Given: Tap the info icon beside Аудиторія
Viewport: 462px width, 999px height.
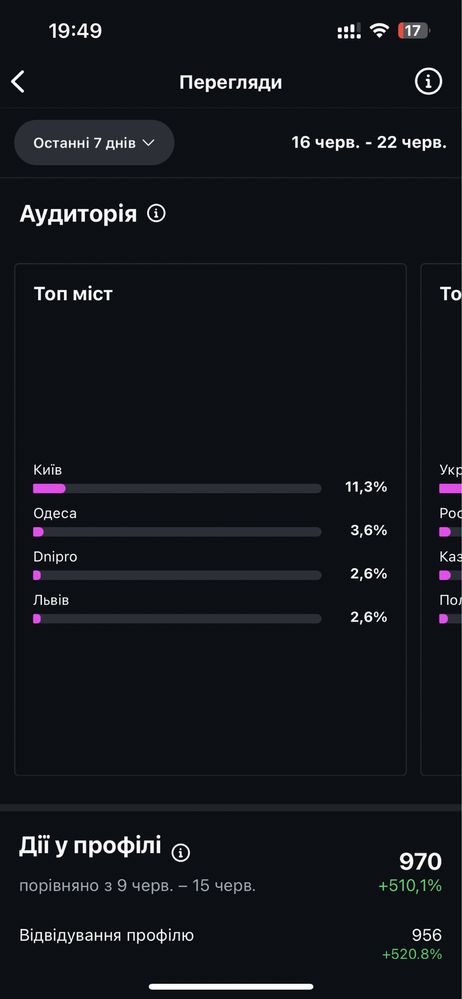Looking at the screenshot, I should [156, 213].
